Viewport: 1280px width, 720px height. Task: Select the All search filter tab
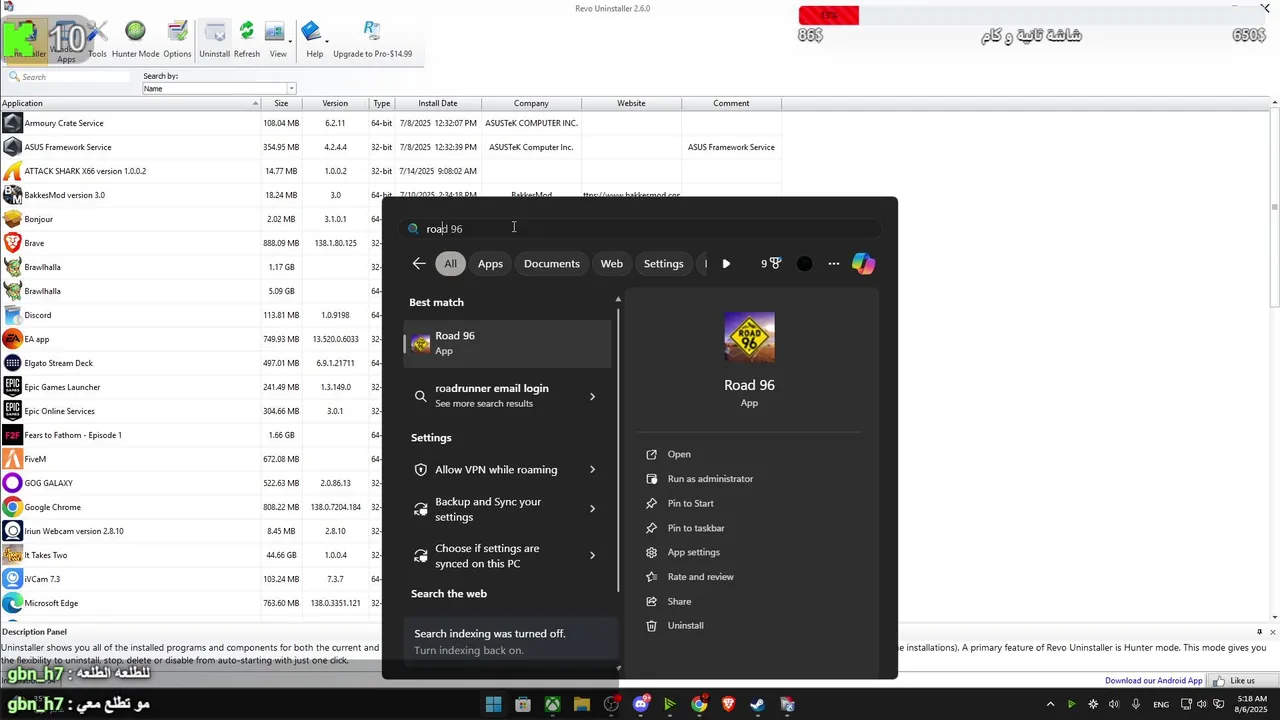(451, 264)
